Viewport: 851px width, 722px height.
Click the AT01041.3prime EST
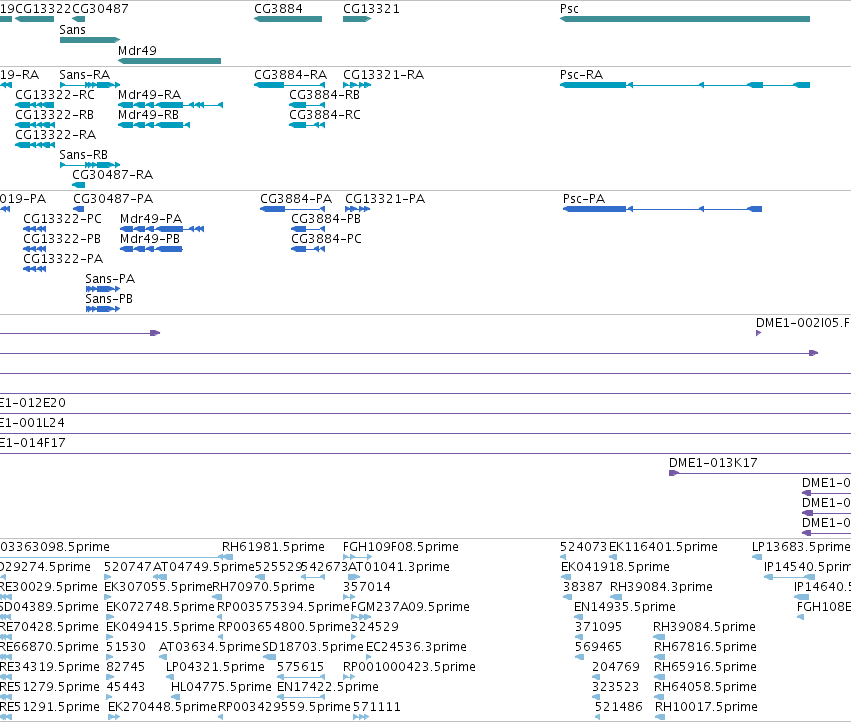coord(353,577)
